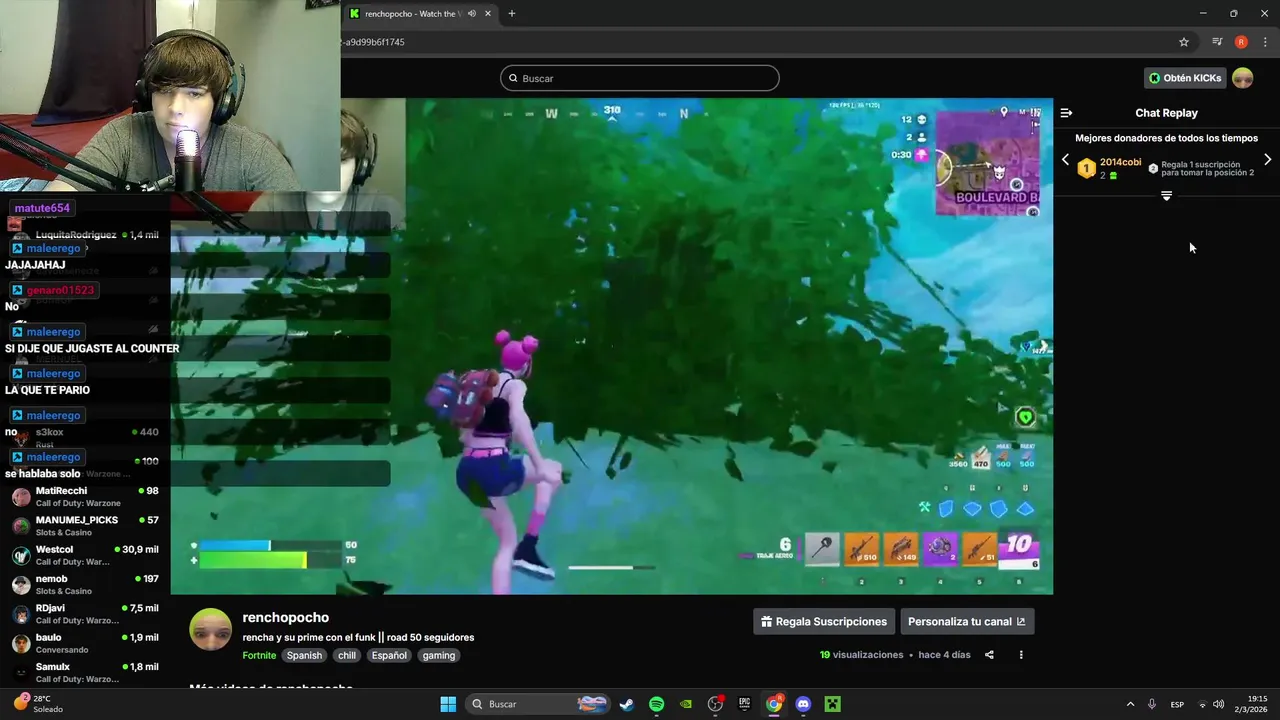Open the NVIDIA app from the taskbar

click(x=686, y=704)
